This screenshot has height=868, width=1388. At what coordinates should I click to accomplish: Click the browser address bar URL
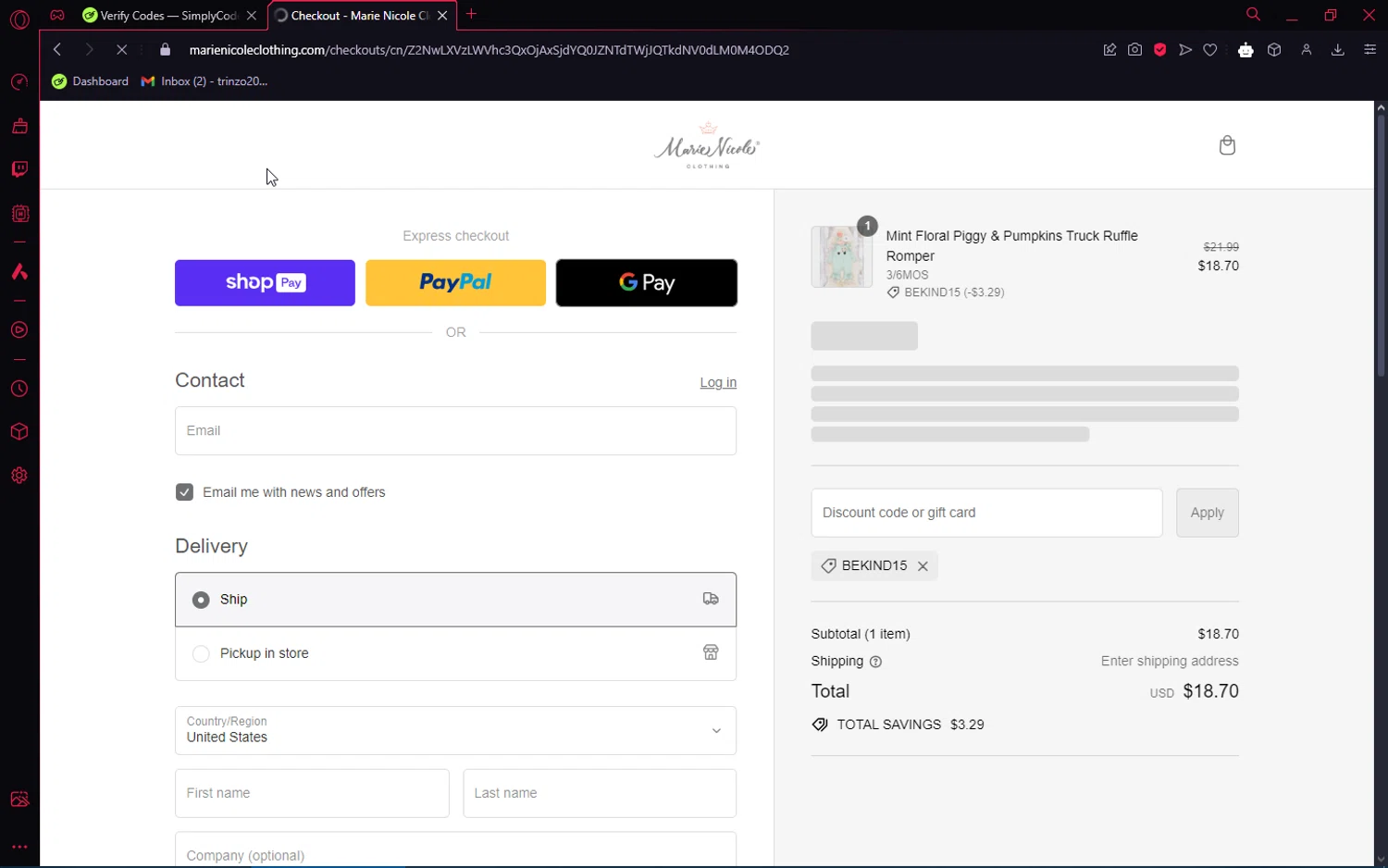pos(489,50)
